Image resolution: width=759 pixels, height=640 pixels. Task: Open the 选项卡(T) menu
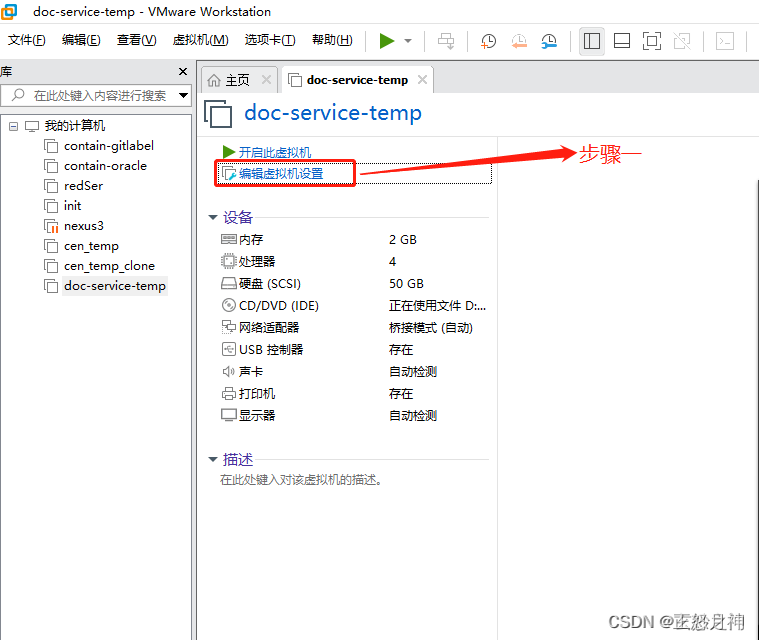pyautogui.click(x=270, y=40)
